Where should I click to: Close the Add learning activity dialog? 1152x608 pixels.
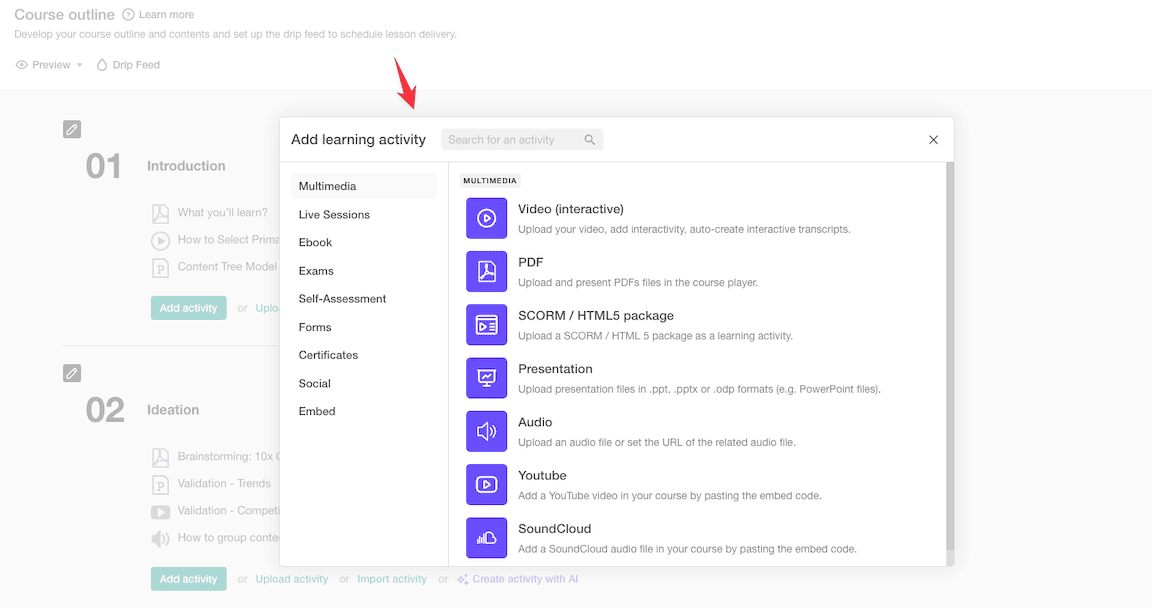tap(933, 140)
